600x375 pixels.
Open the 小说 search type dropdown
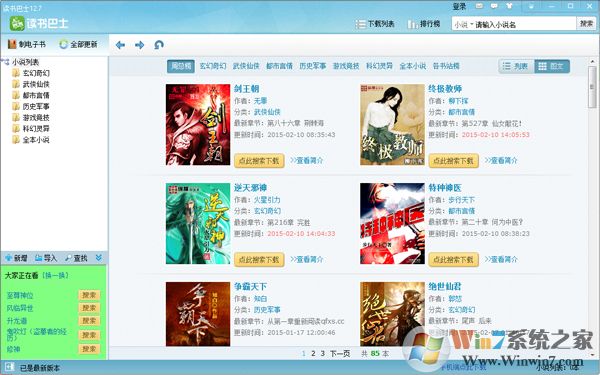coord(463,24)
